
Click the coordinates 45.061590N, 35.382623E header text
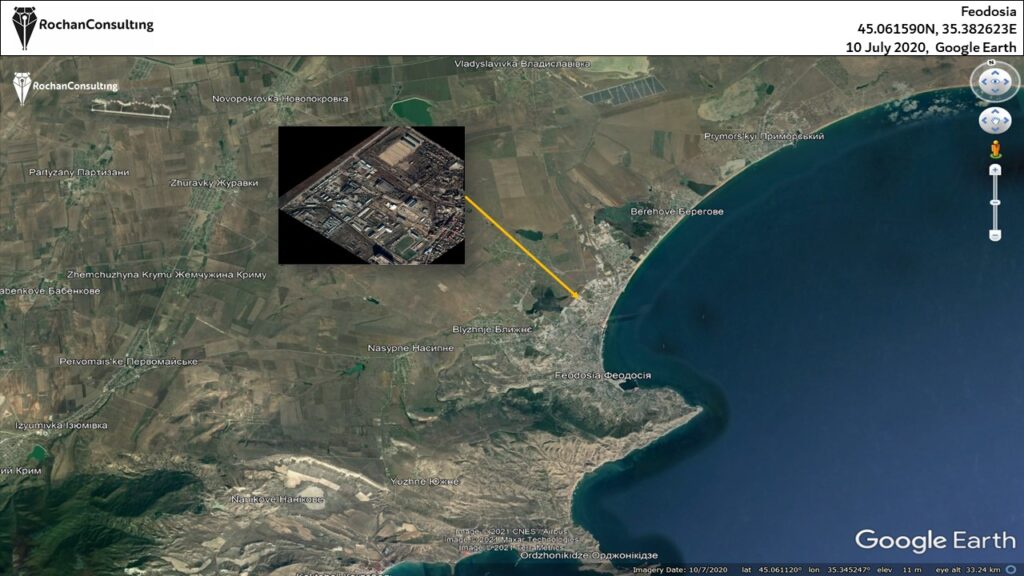coord(936,29)
